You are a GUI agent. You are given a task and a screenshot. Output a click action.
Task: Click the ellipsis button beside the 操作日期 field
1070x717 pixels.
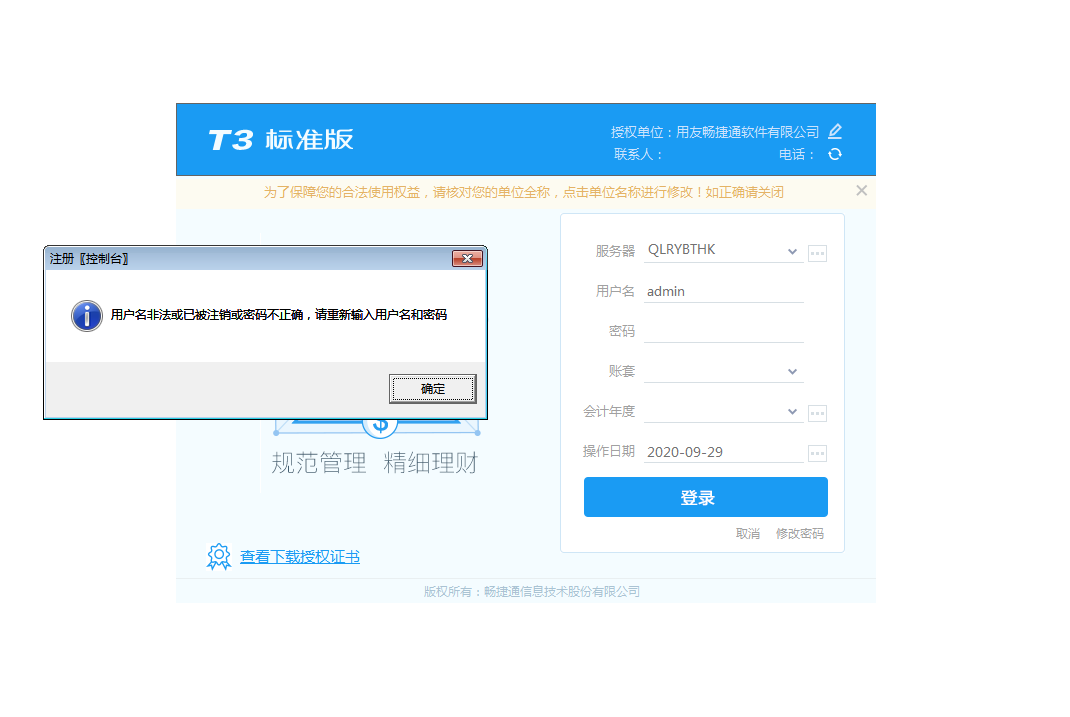point(817,453)
